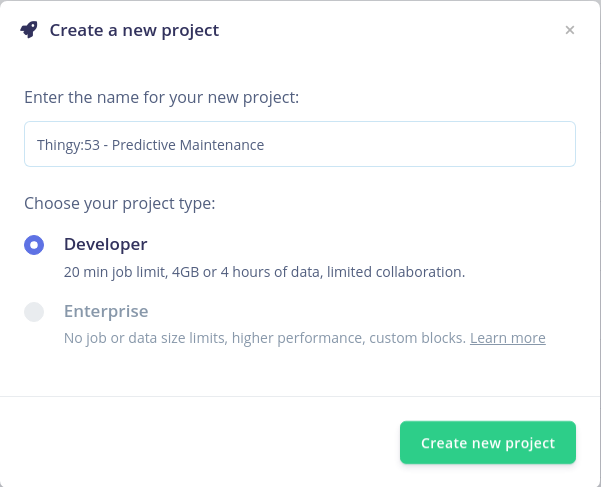The image size is (601, 487).
Task: Click the "Enter the name for your new project" label
Action: coord(161,97)
